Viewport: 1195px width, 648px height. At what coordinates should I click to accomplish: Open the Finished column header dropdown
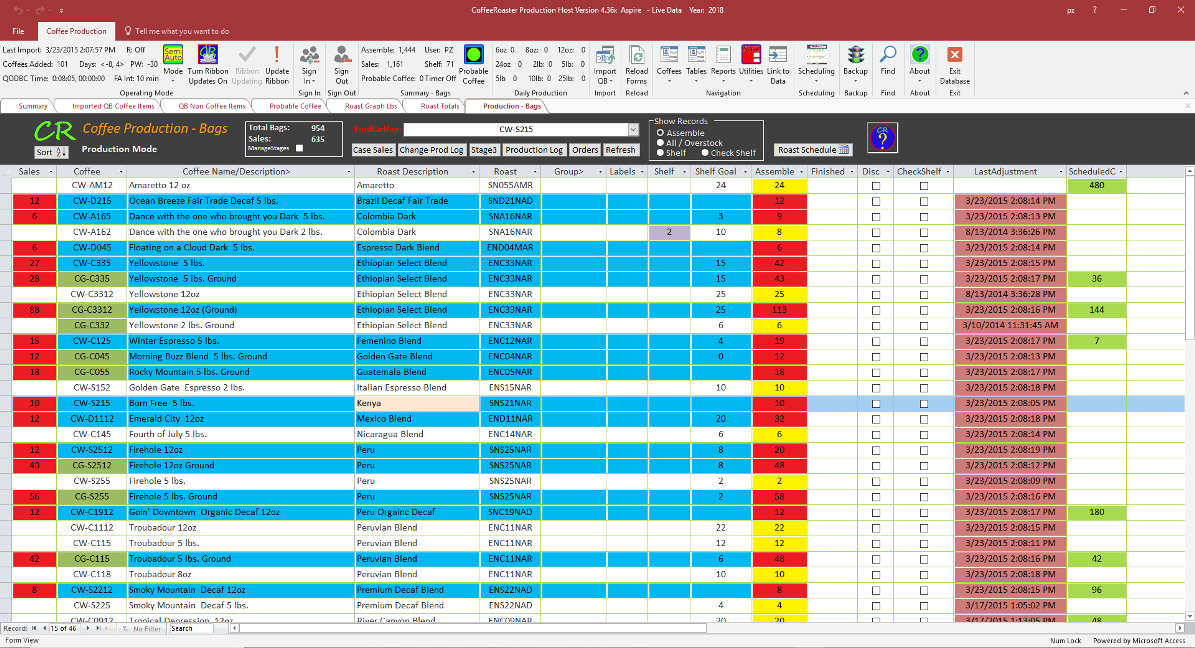(x=851, y=172)
